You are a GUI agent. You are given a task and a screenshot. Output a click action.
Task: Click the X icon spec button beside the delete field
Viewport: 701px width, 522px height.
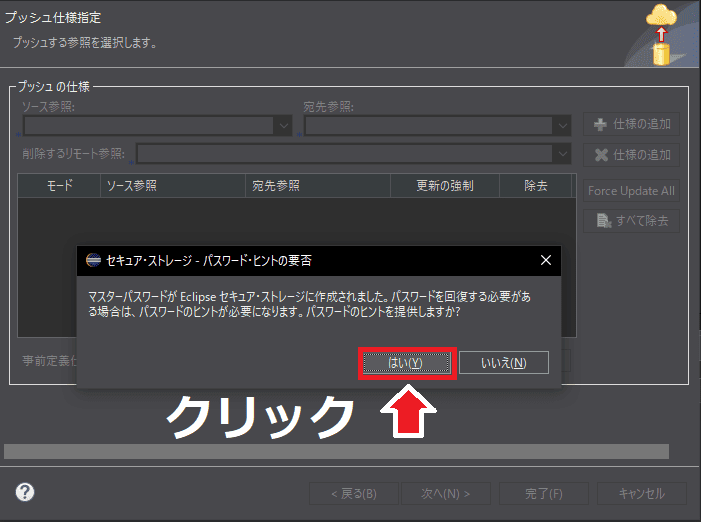[601, 155]
